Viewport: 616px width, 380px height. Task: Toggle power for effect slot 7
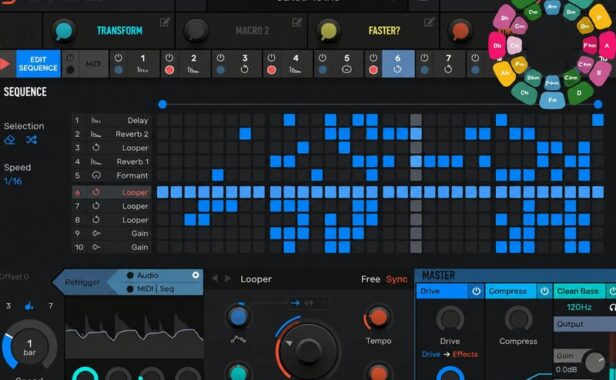[424, 58]
